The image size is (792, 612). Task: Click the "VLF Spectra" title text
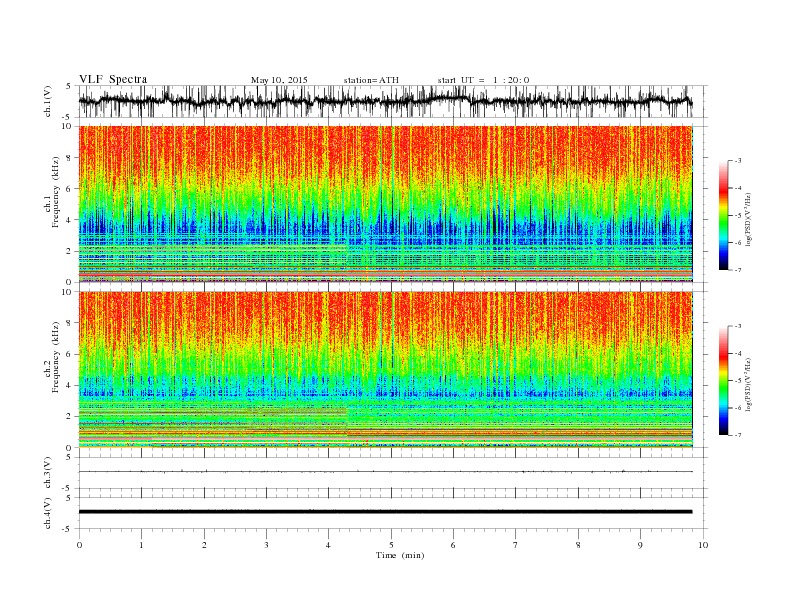(113, 79)
